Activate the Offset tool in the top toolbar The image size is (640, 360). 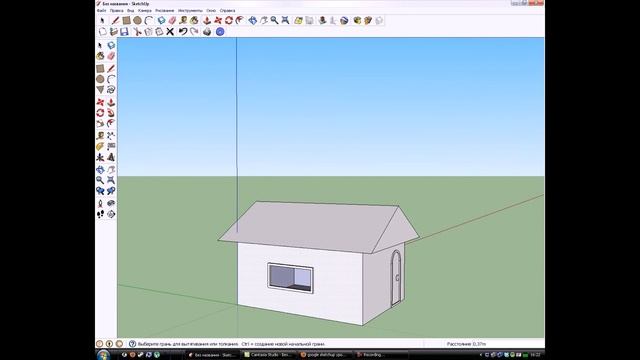pyautogui.click(x=240, y=20)
